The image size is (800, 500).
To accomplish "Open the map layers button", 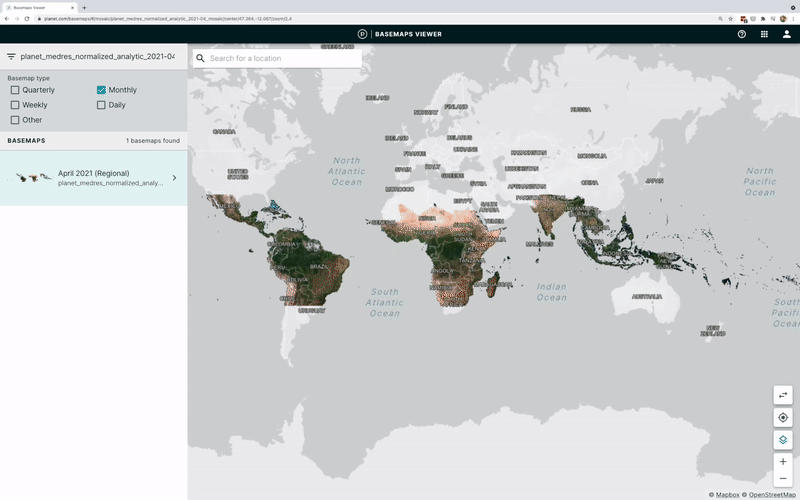I will click(783, 440).
